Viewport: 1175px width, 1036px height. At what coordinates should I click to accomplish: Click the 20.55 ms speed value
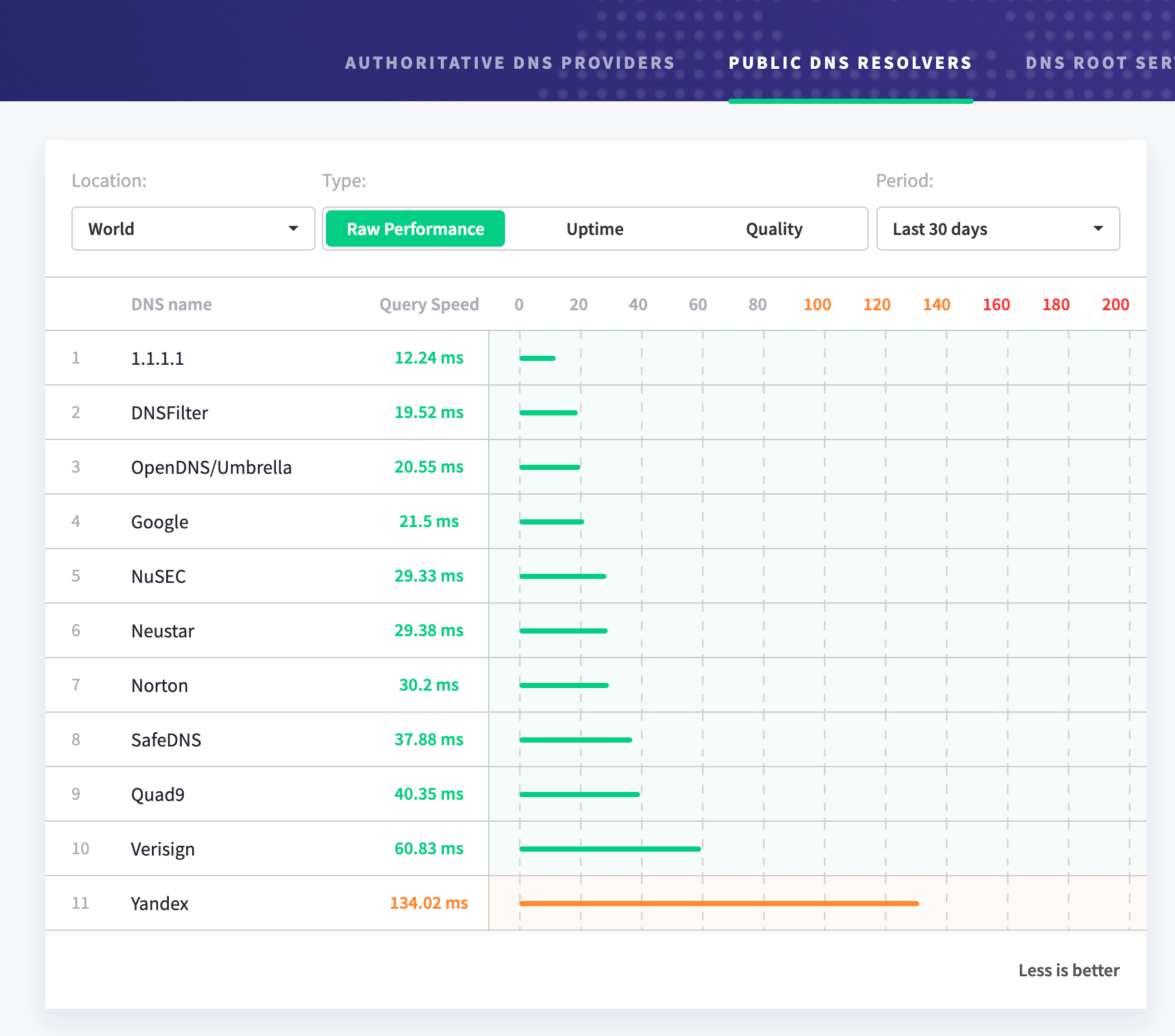[429, 467]
